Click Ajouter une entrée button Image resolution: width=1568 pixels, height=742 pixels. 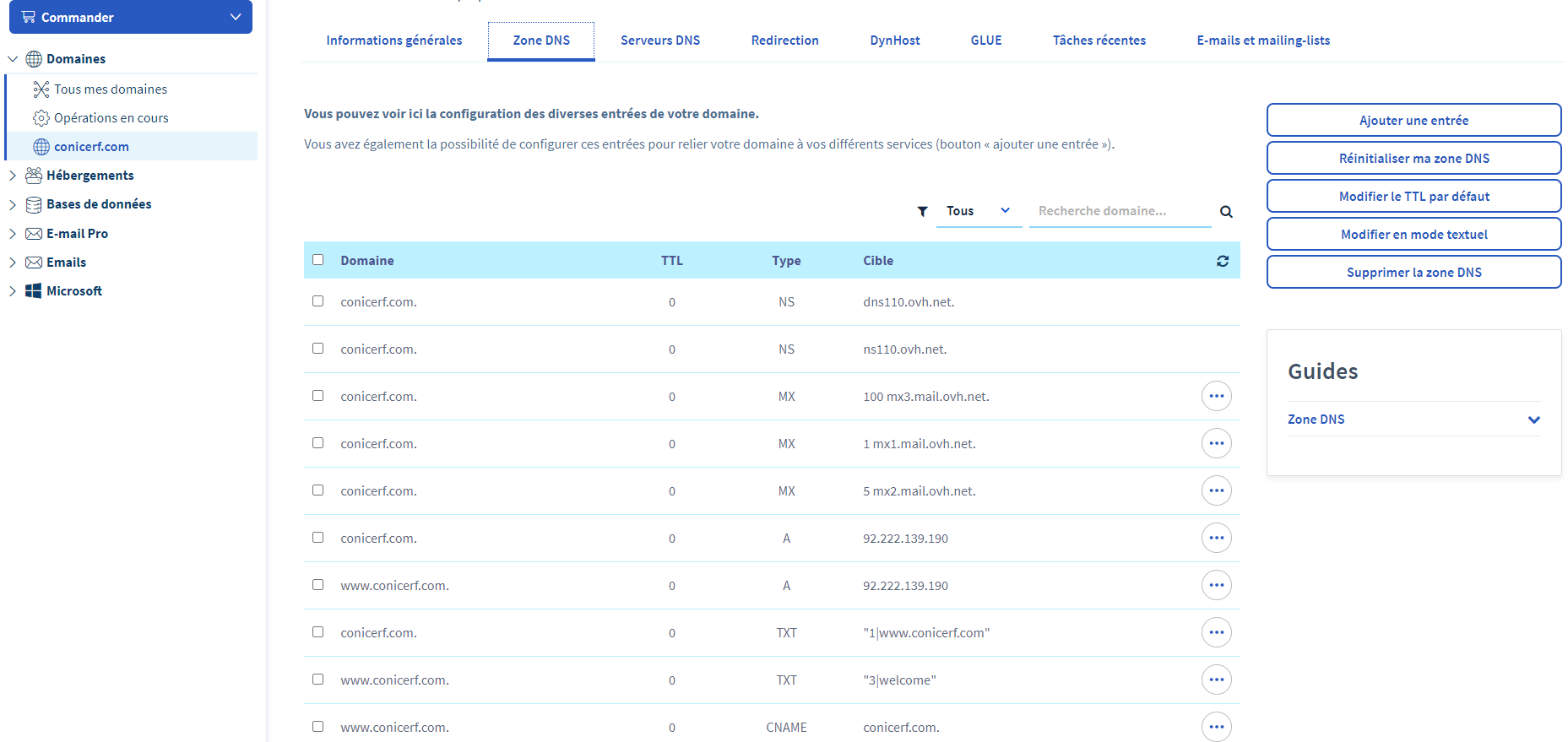click(x=1413, y=120)
